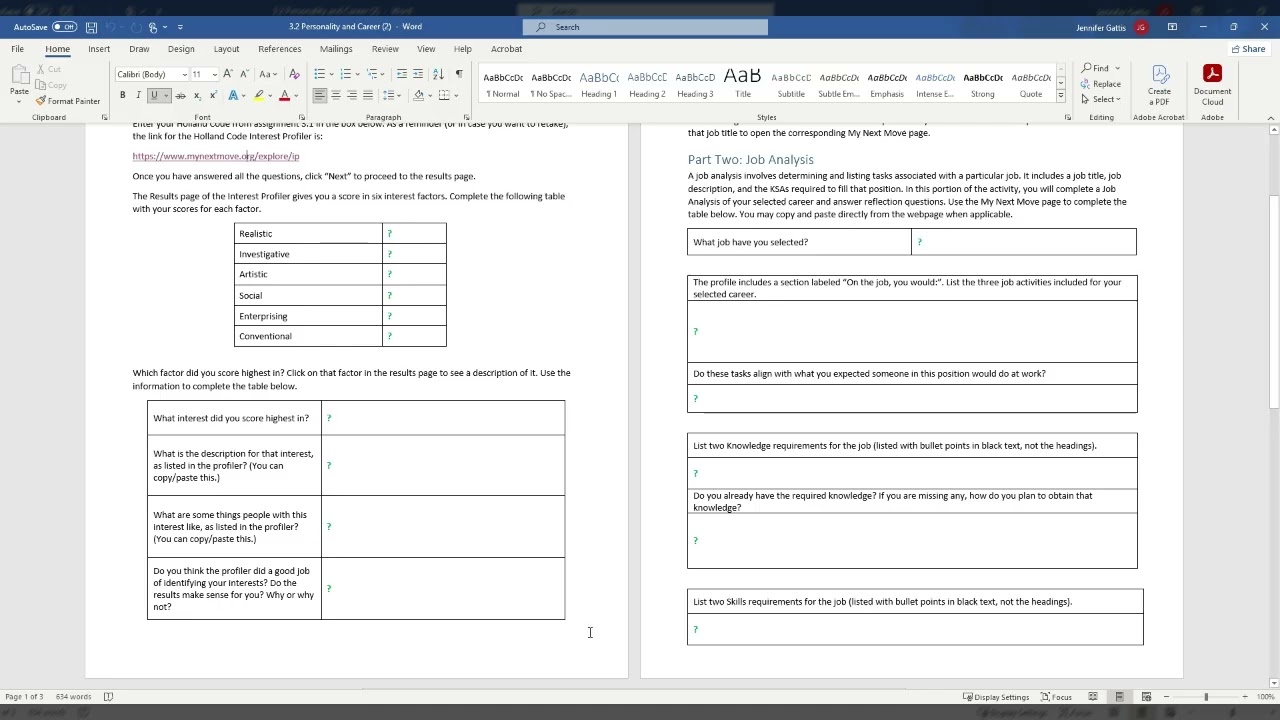Switch to the Insert tab
Screen dimensions: 1280x720
(x=99, y=49)
